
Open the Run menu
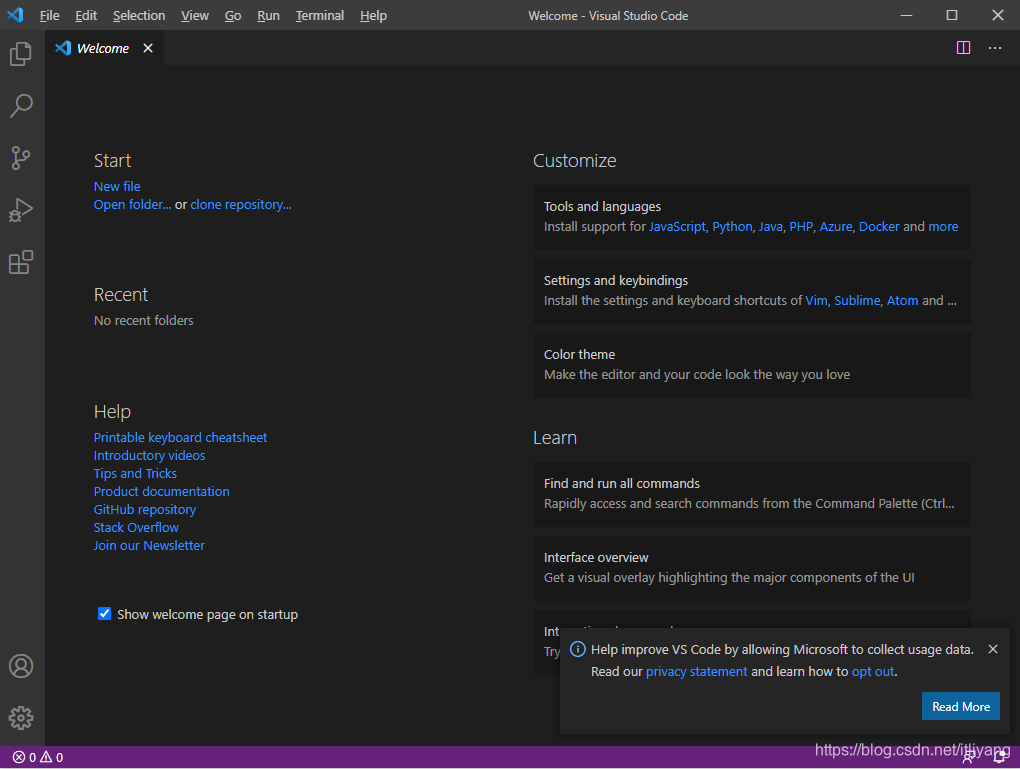pos(268,16)
